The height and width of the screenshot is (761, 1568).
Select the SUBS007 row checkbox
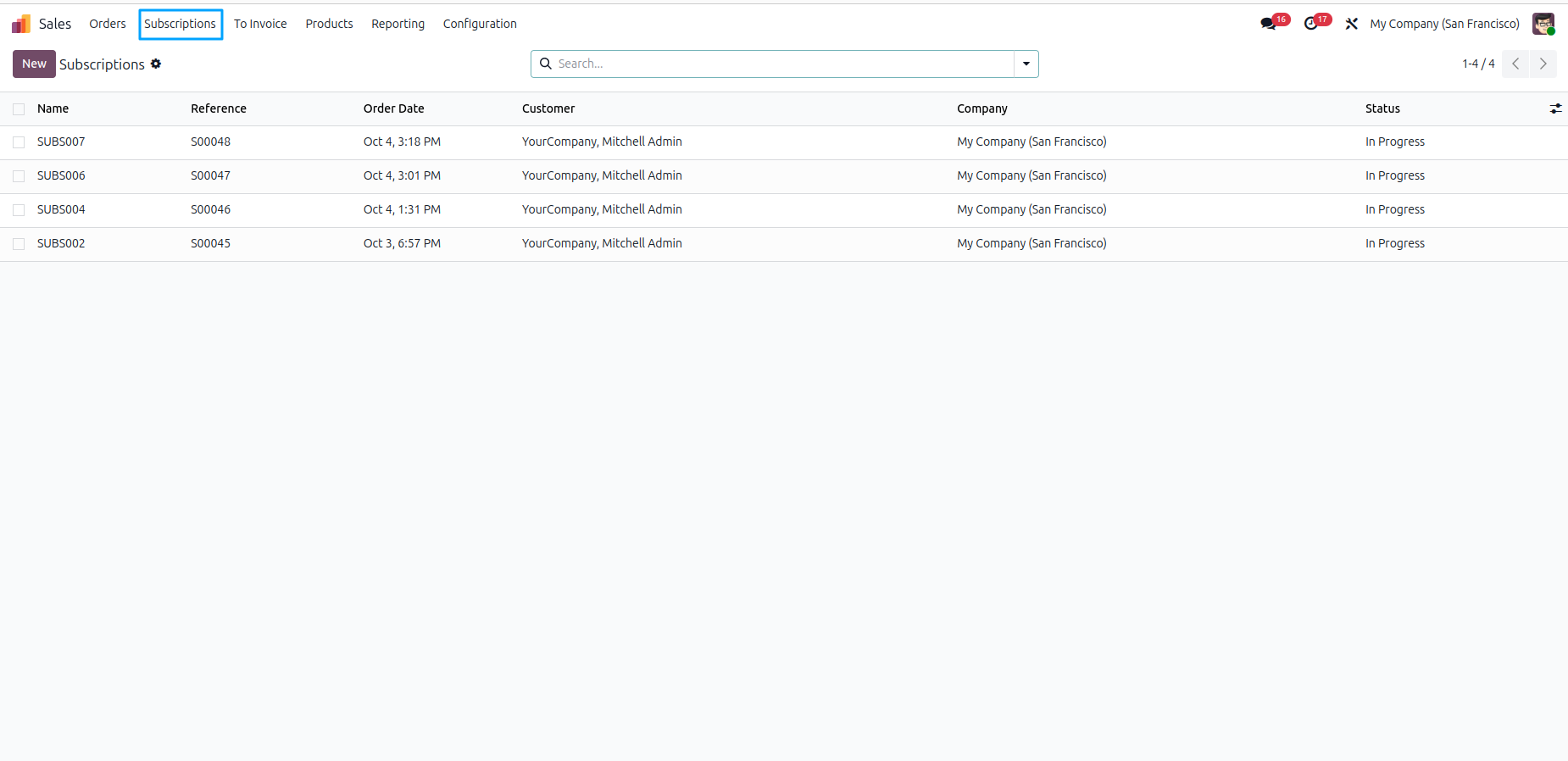[x=19, y=142]
